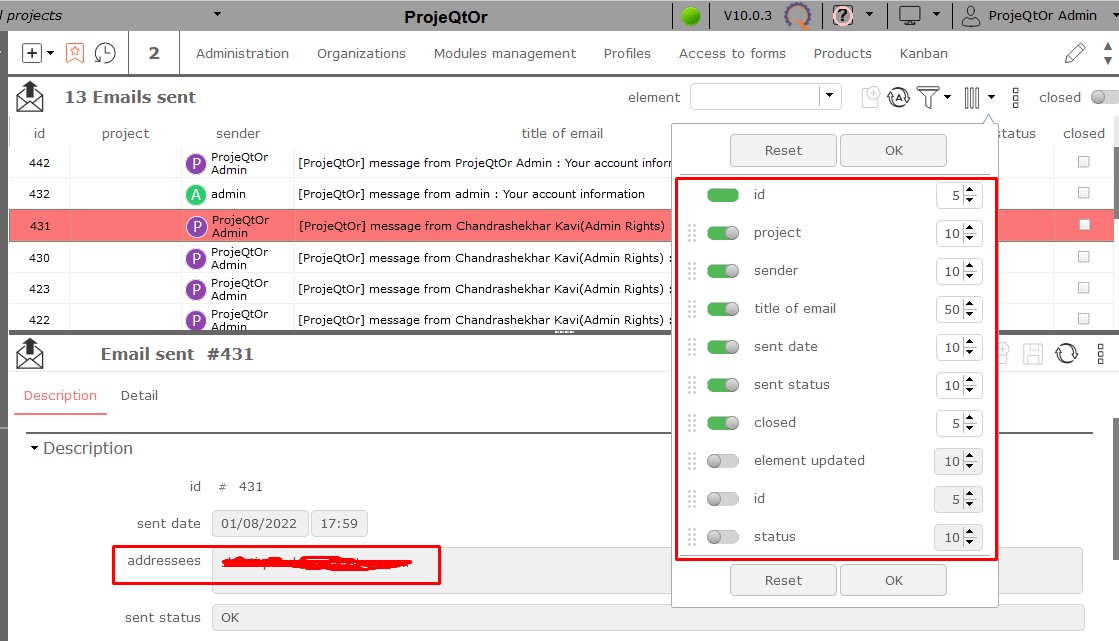Click the new item plus icon
The image size is (1119, 641).
point(31,53)
